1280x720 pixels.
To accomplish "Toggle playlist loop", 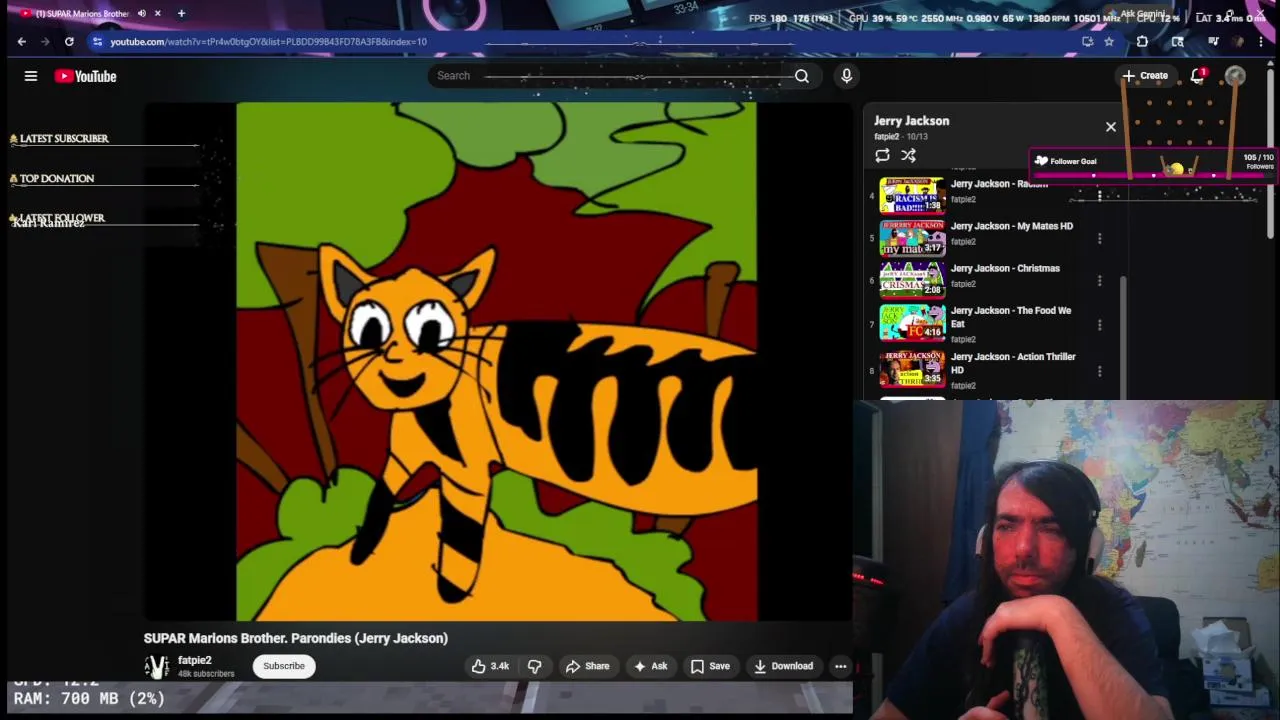I will (x=882, y=156).
